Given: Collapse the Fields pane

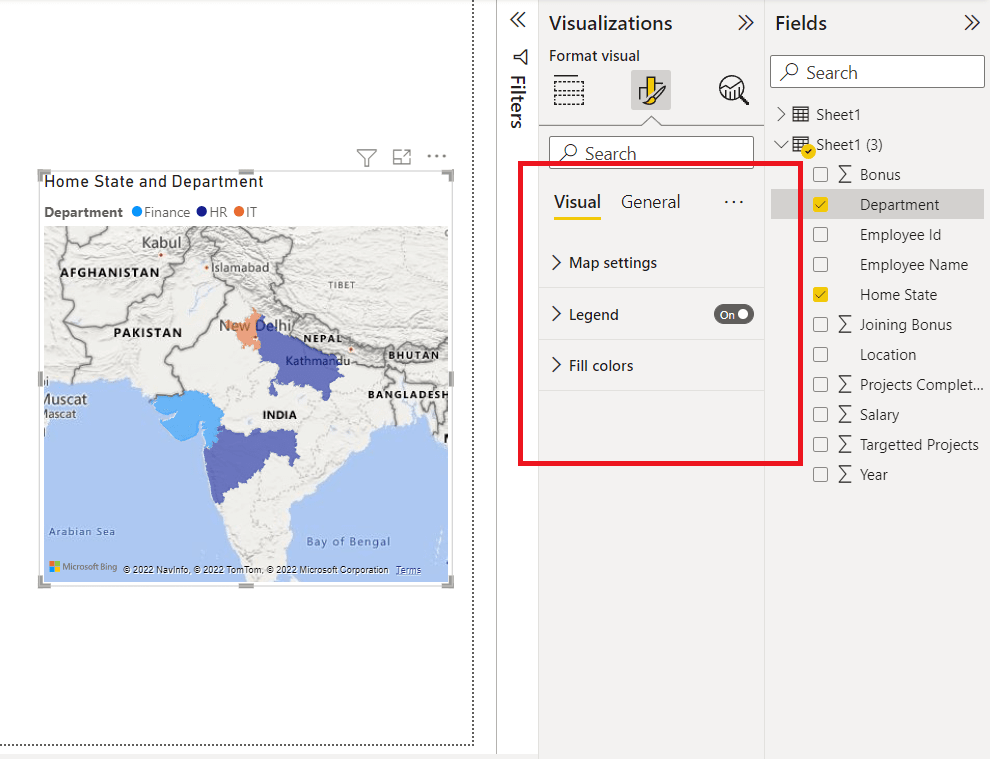Looking at the screenshot, I should [972, 23].
